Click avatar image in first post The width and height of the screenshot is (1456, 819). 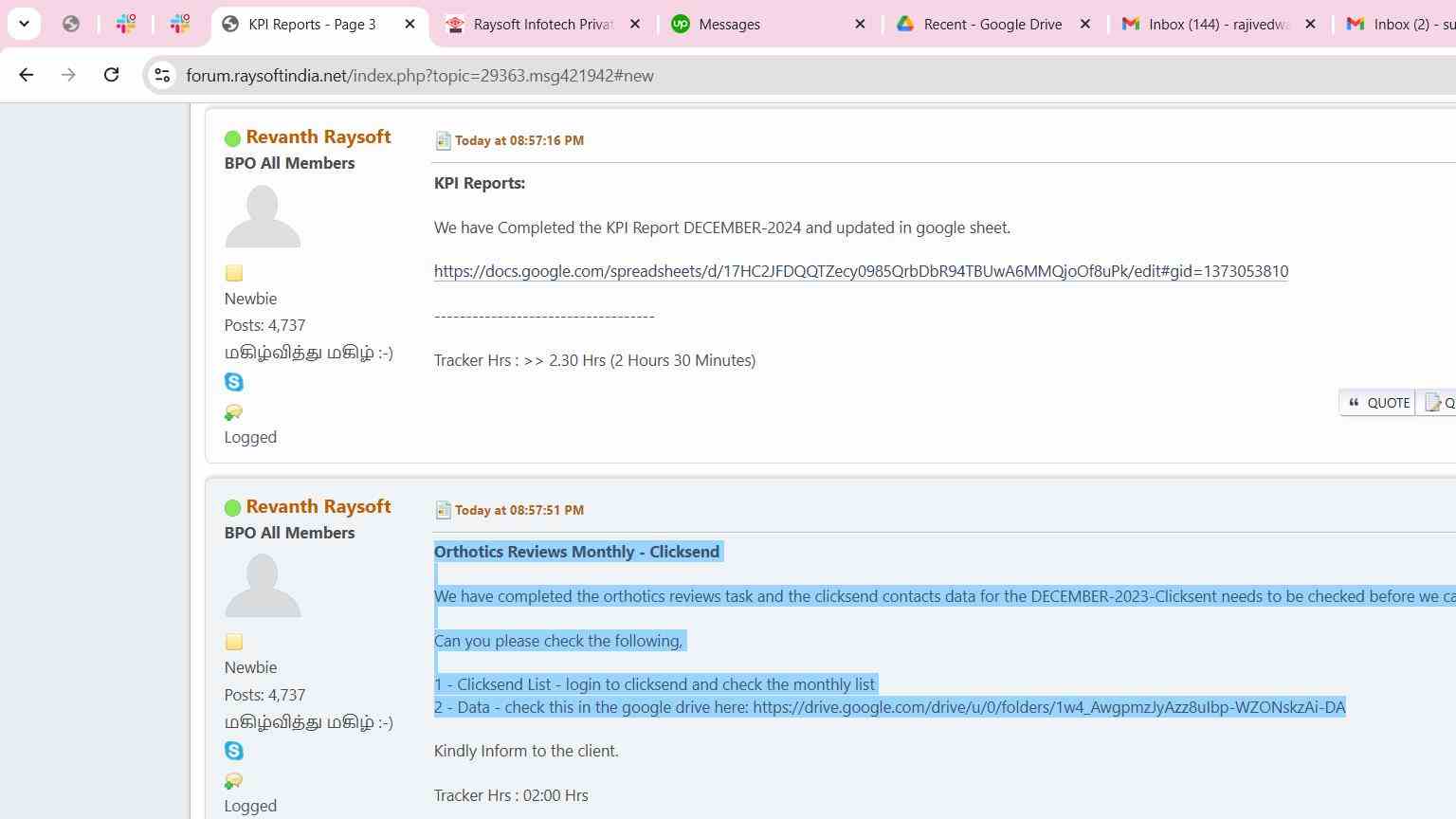pyautogui.click(x=263, y=216)
